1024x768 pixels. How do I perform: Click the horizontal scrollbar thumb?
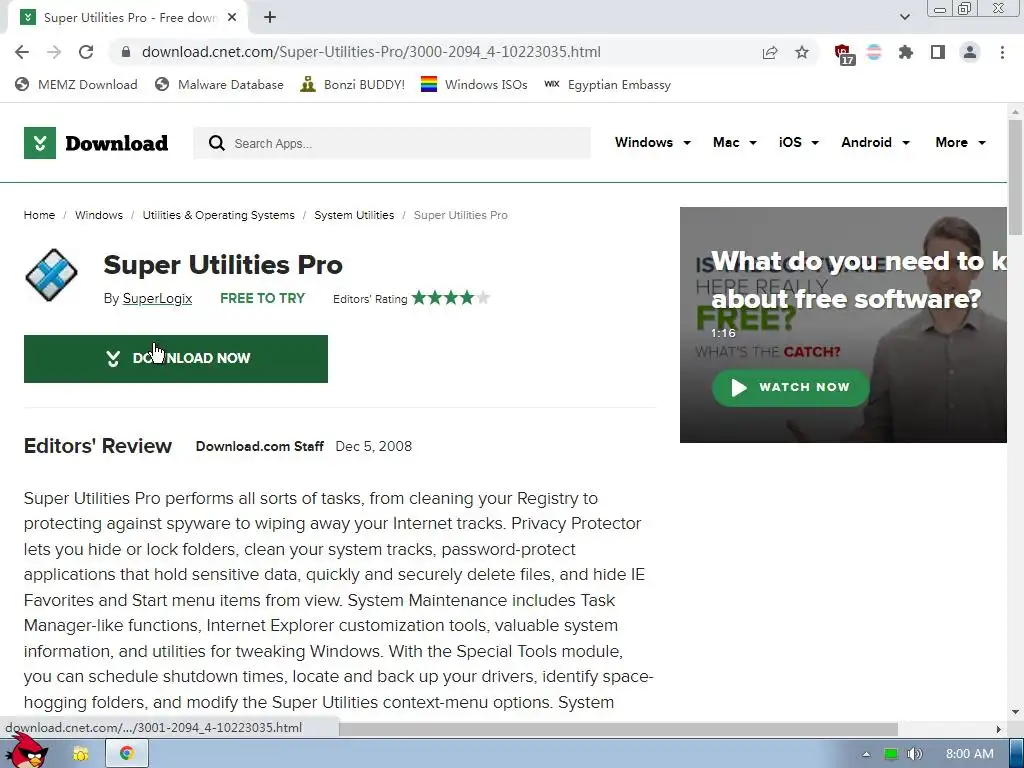click(618, 728)
